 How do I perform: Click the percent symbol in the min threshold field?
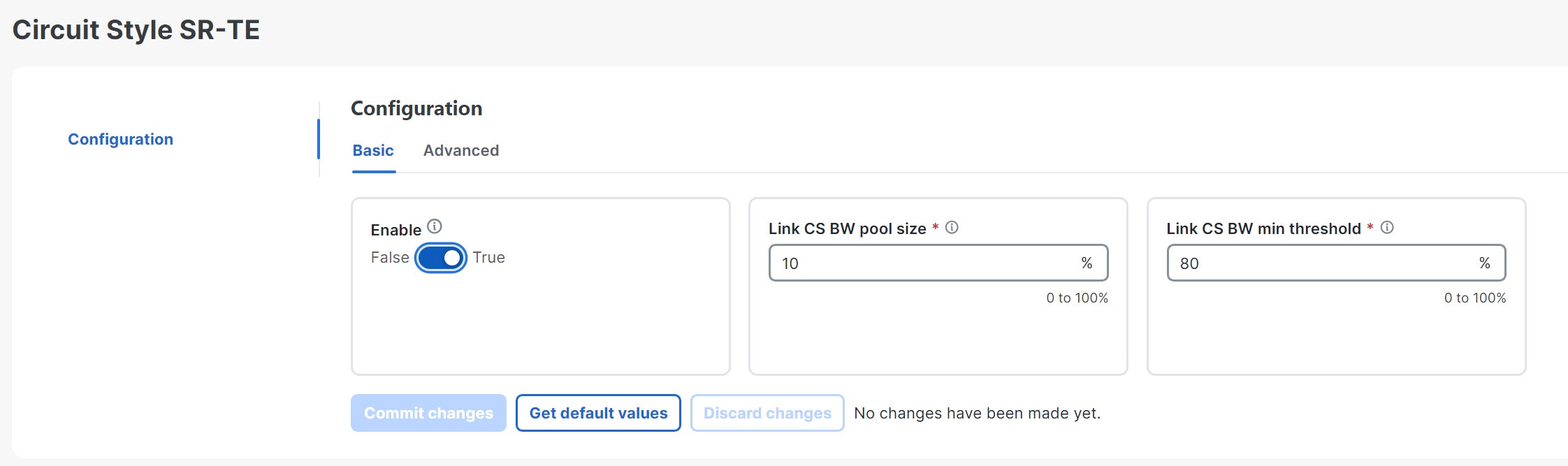click(x=1484, y=263)
